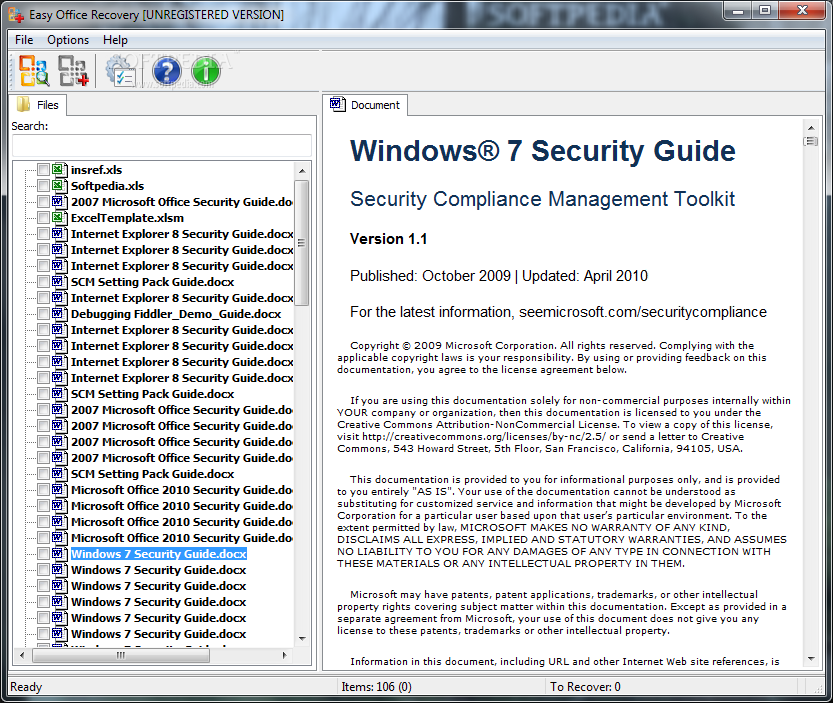The width and height of the screenshot is (833, 703).
Task: Click the 'Windows® 7 Security Guide' heading
Action: point(542,151)
